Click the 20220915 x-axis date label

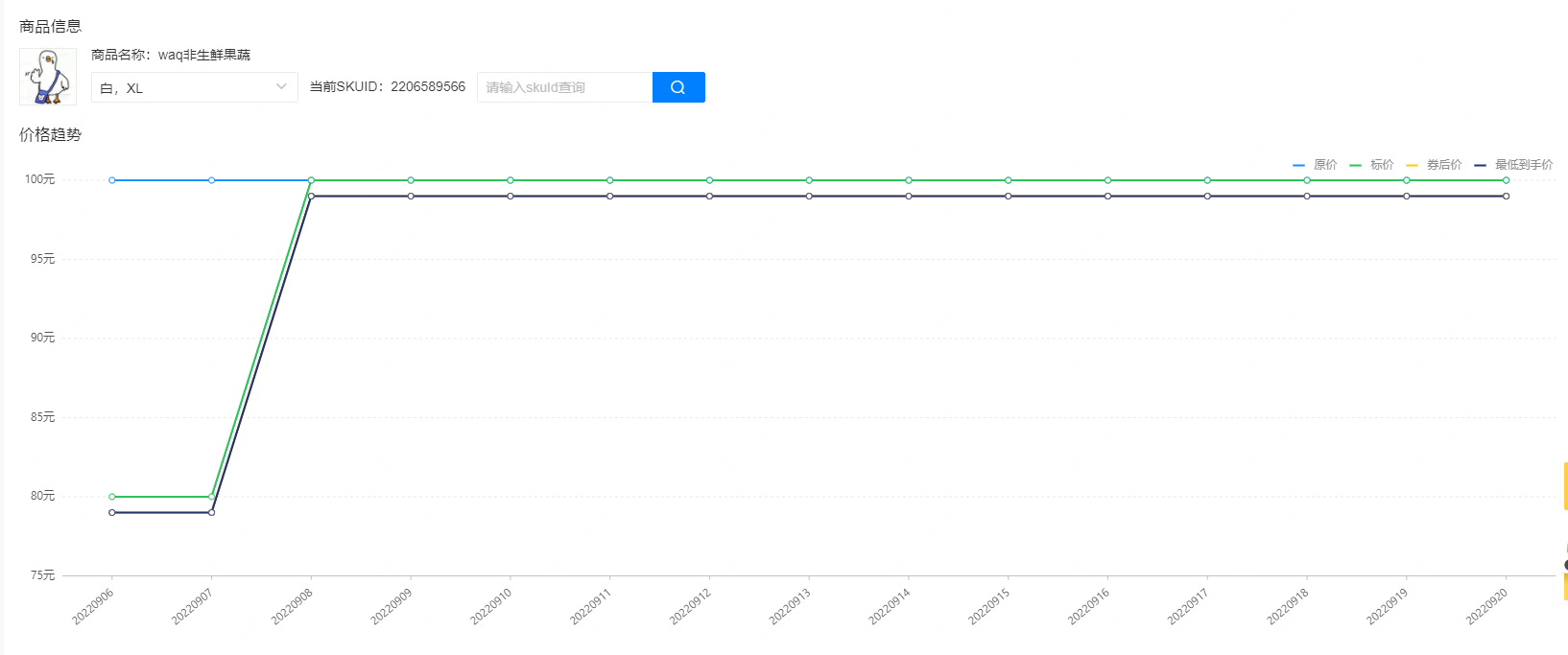tap(989, 606)
